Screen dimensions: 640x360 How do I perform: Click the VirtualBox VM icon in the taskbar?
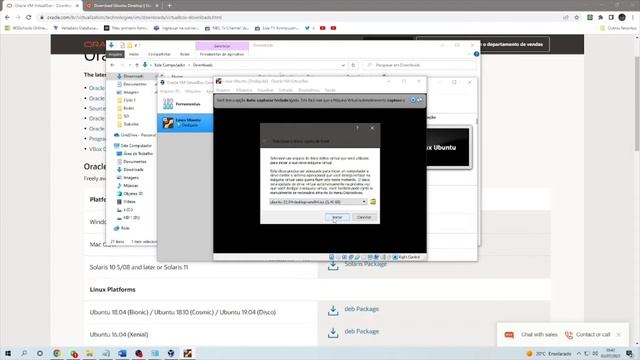click(187, 353)
